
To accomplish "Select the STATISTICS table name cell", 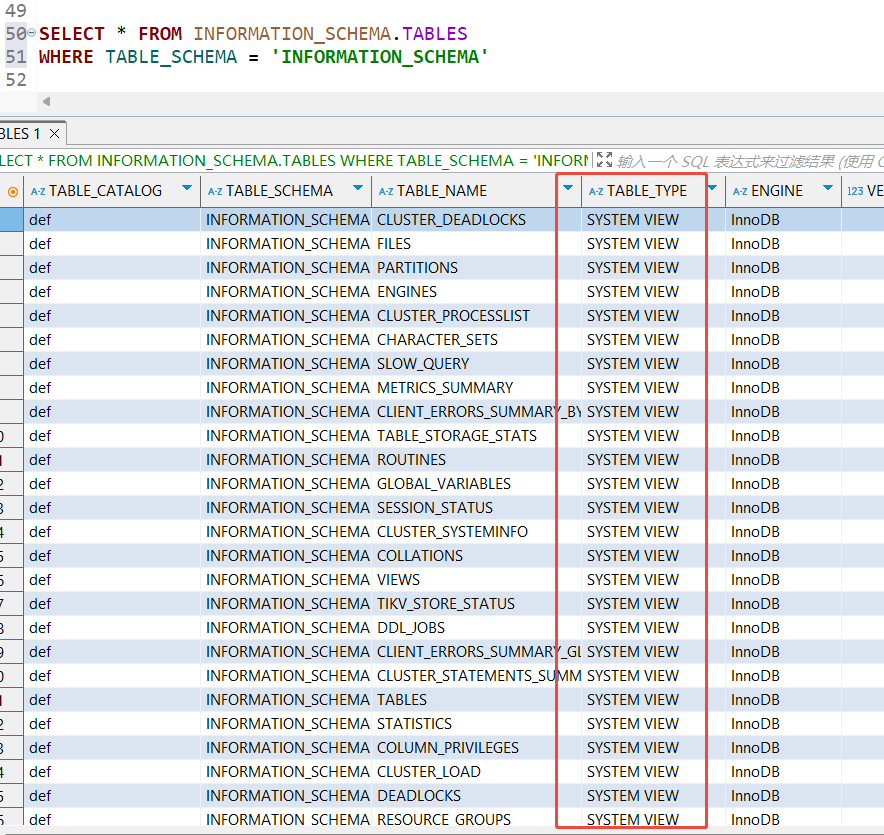I will point(476,724).
